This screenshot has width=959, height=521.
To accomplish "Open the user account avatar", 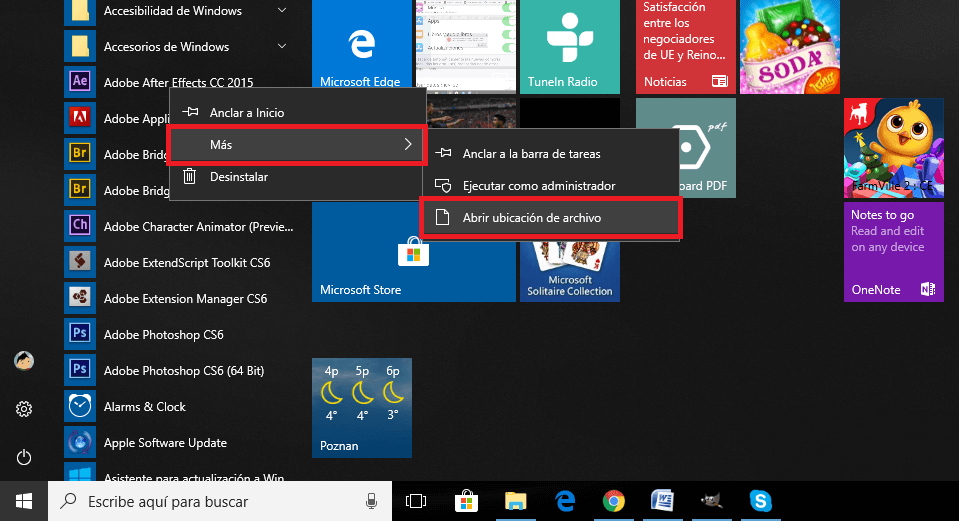I will tap(24, 361).
